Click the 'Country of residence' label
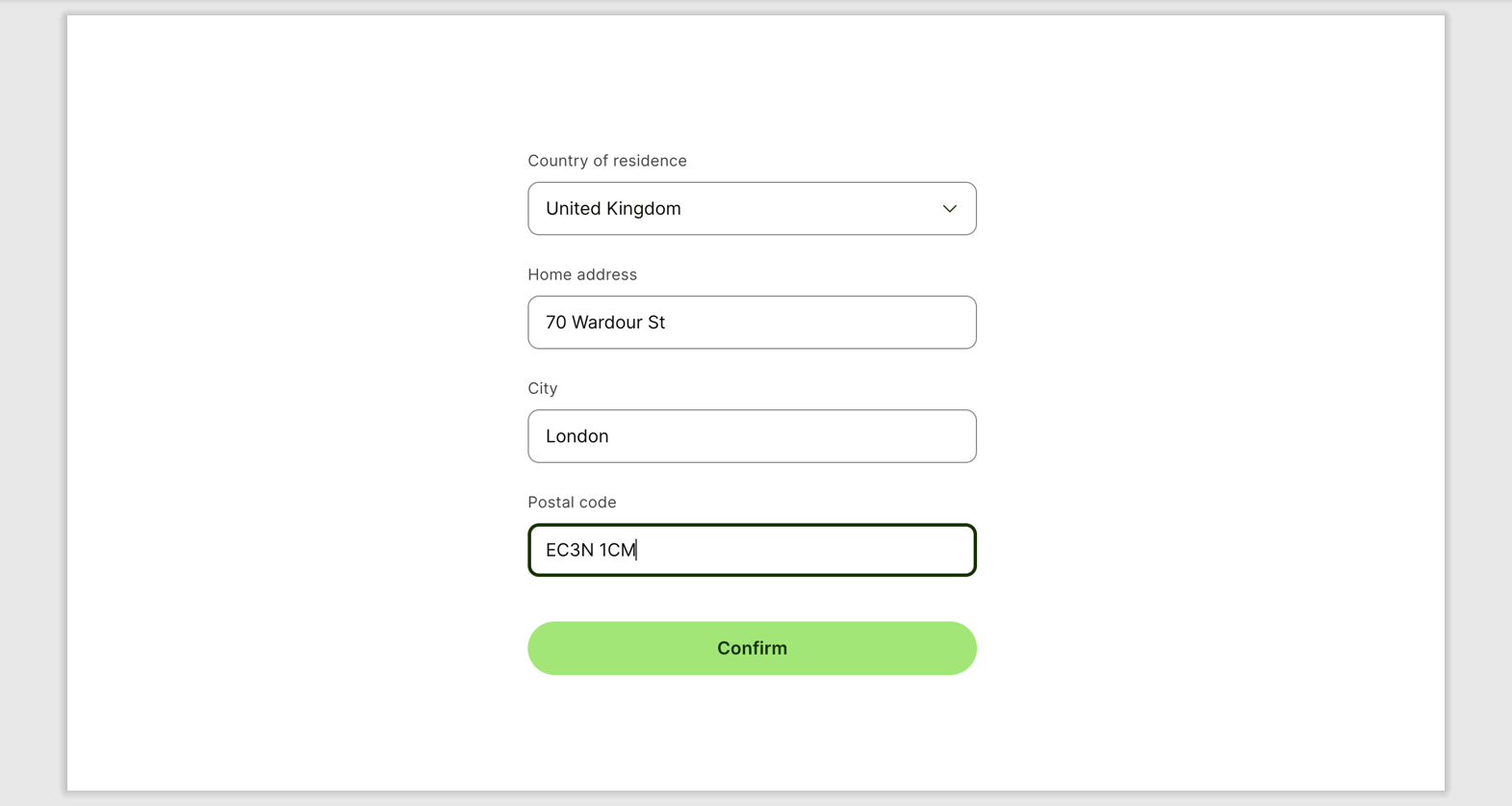The height and width of the screenshot is (806, 1512). [x=606, y=161]
